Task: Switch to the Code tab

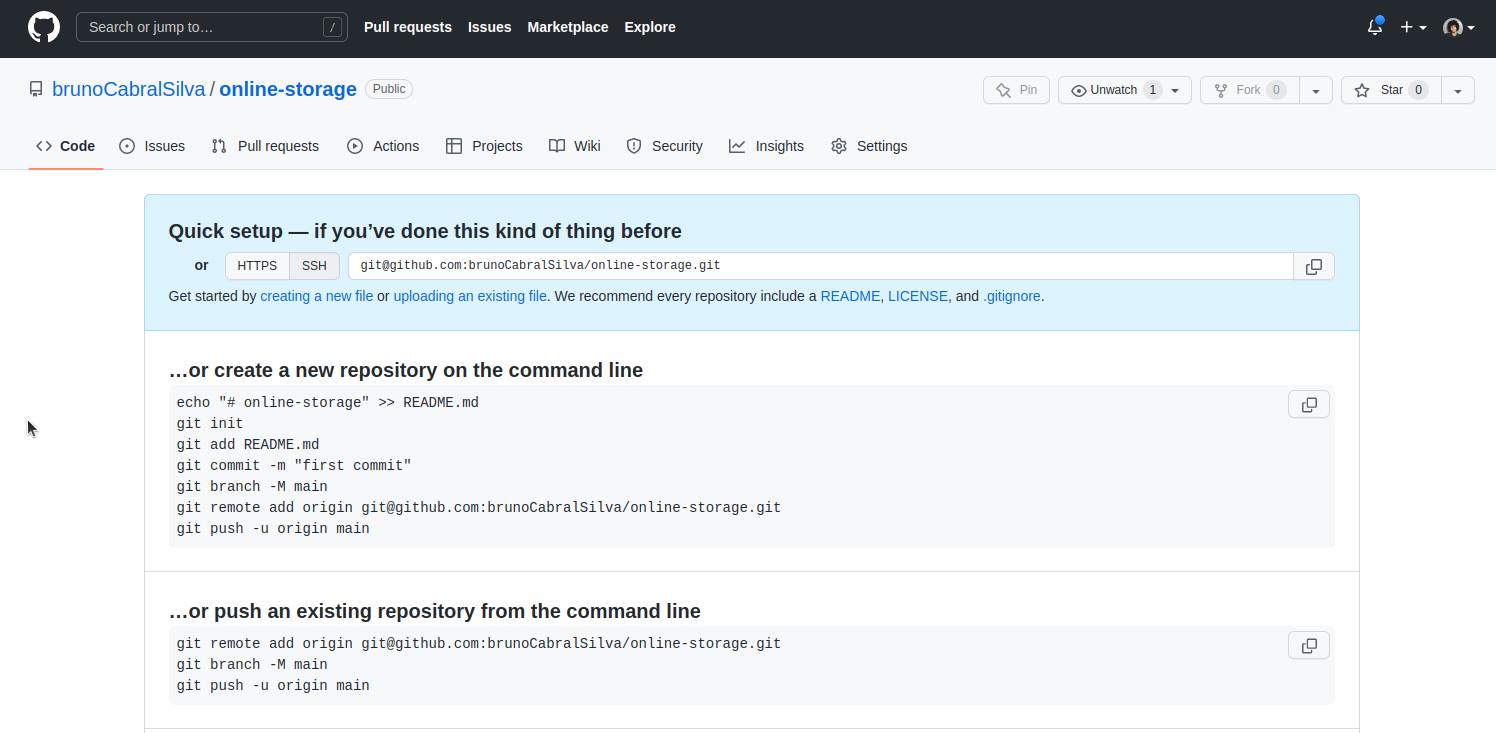Action: (x=66, y=146)
